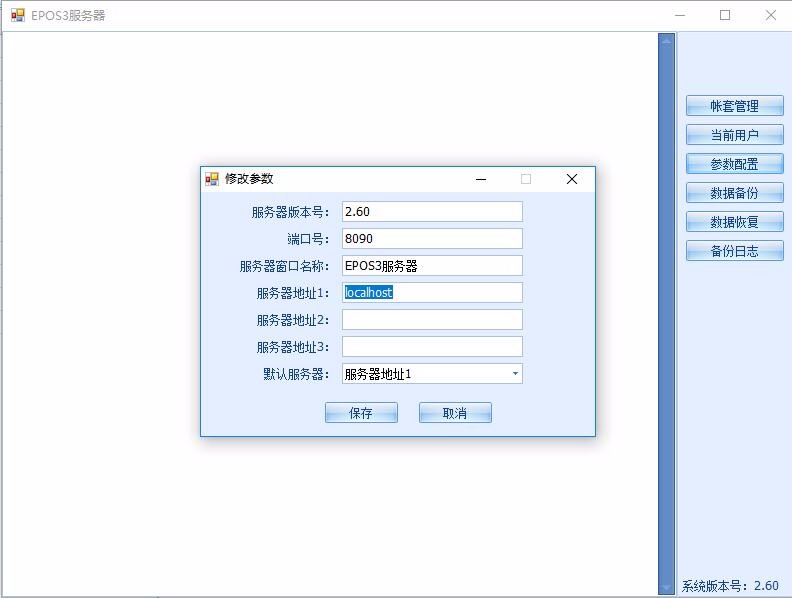The image size is (792, 598).
Task: Click the empty 服务器地址2 field
Action: pyautogui.click(x=432, y=320)
